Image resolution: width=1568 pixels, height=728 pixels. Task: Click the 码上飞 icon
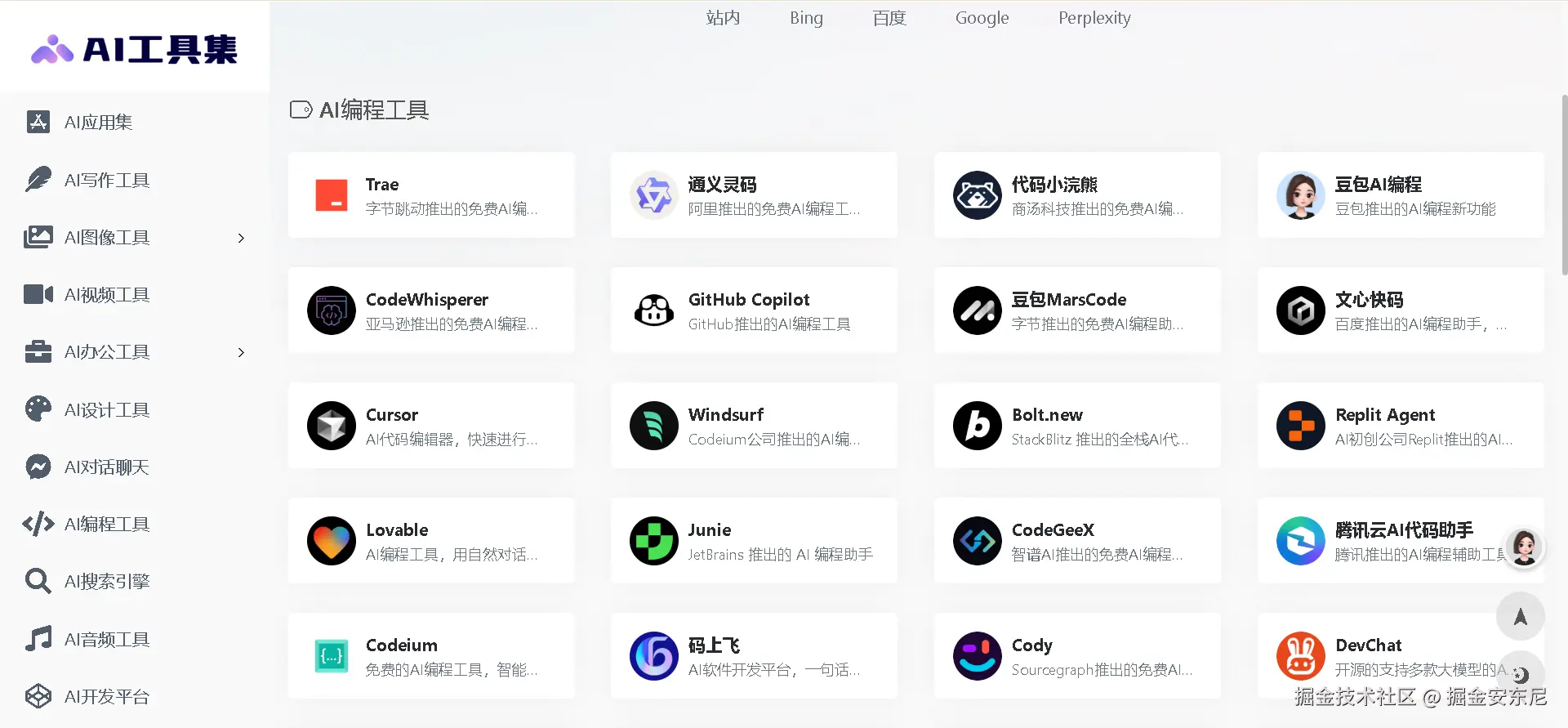point(654,656)
